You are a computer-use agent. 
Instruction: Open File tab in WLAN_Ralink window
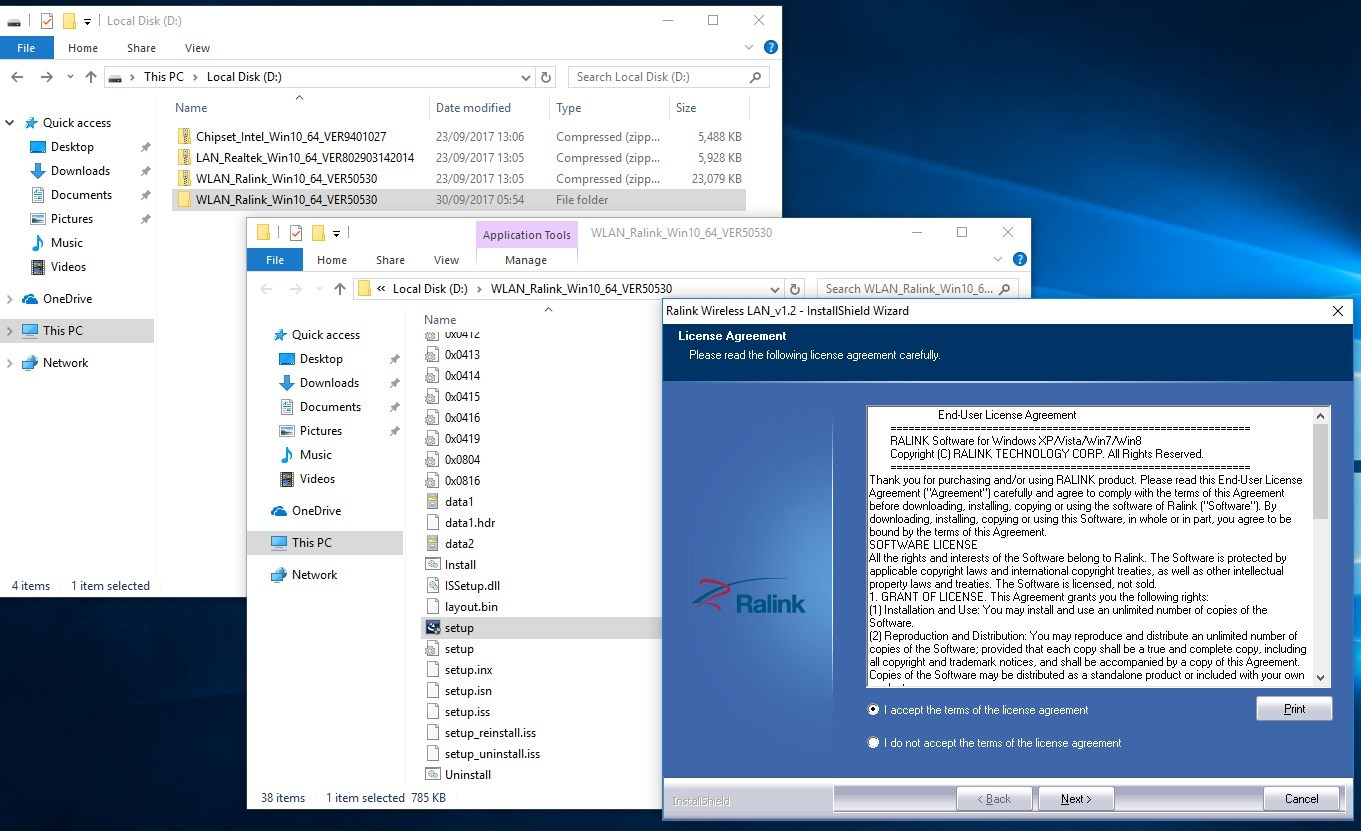(x=275, y=260)
